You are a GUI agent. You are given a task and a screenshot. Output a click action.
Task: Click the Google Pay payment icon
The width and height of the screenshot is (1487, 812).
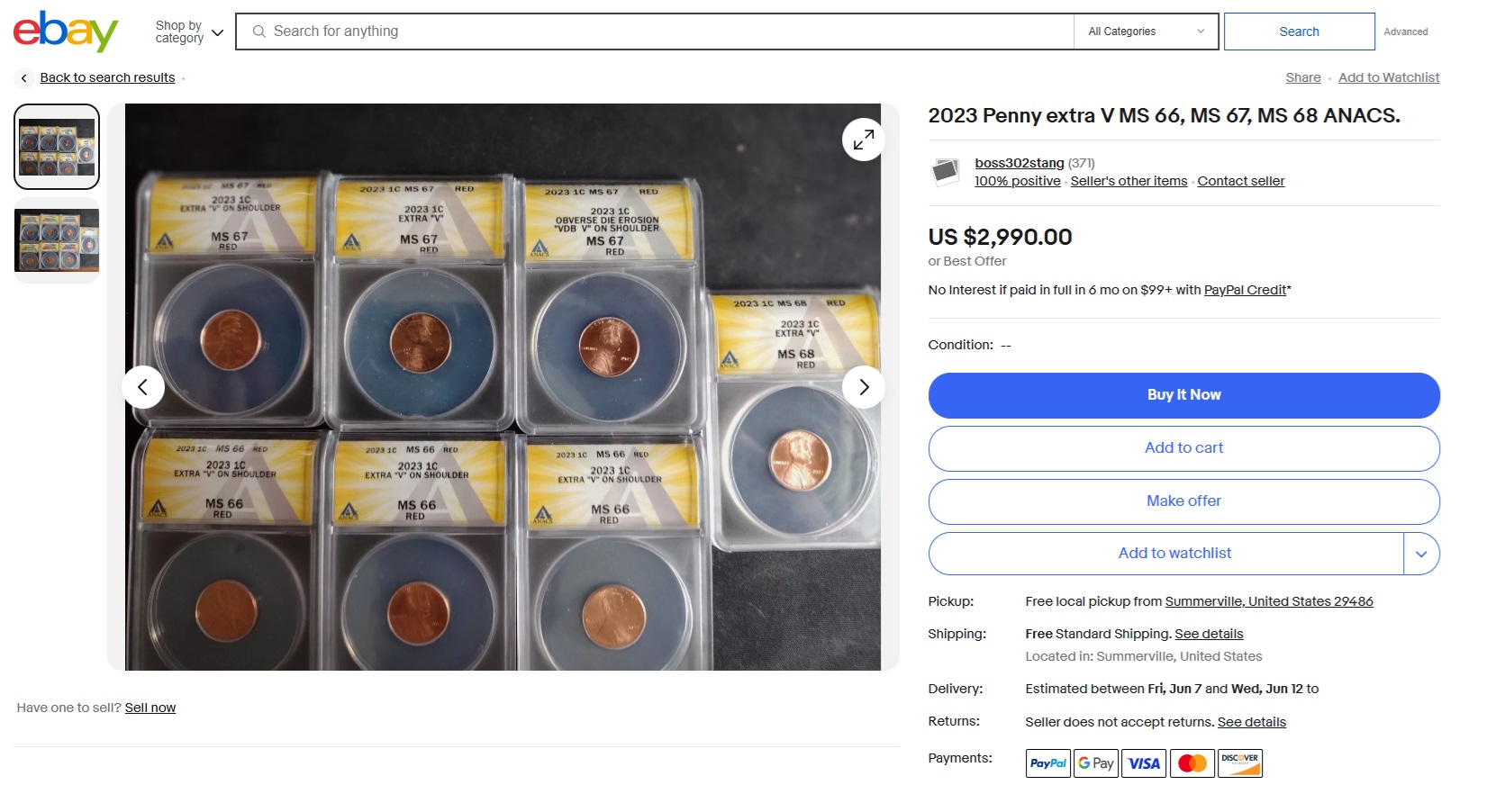[1095, 763]
